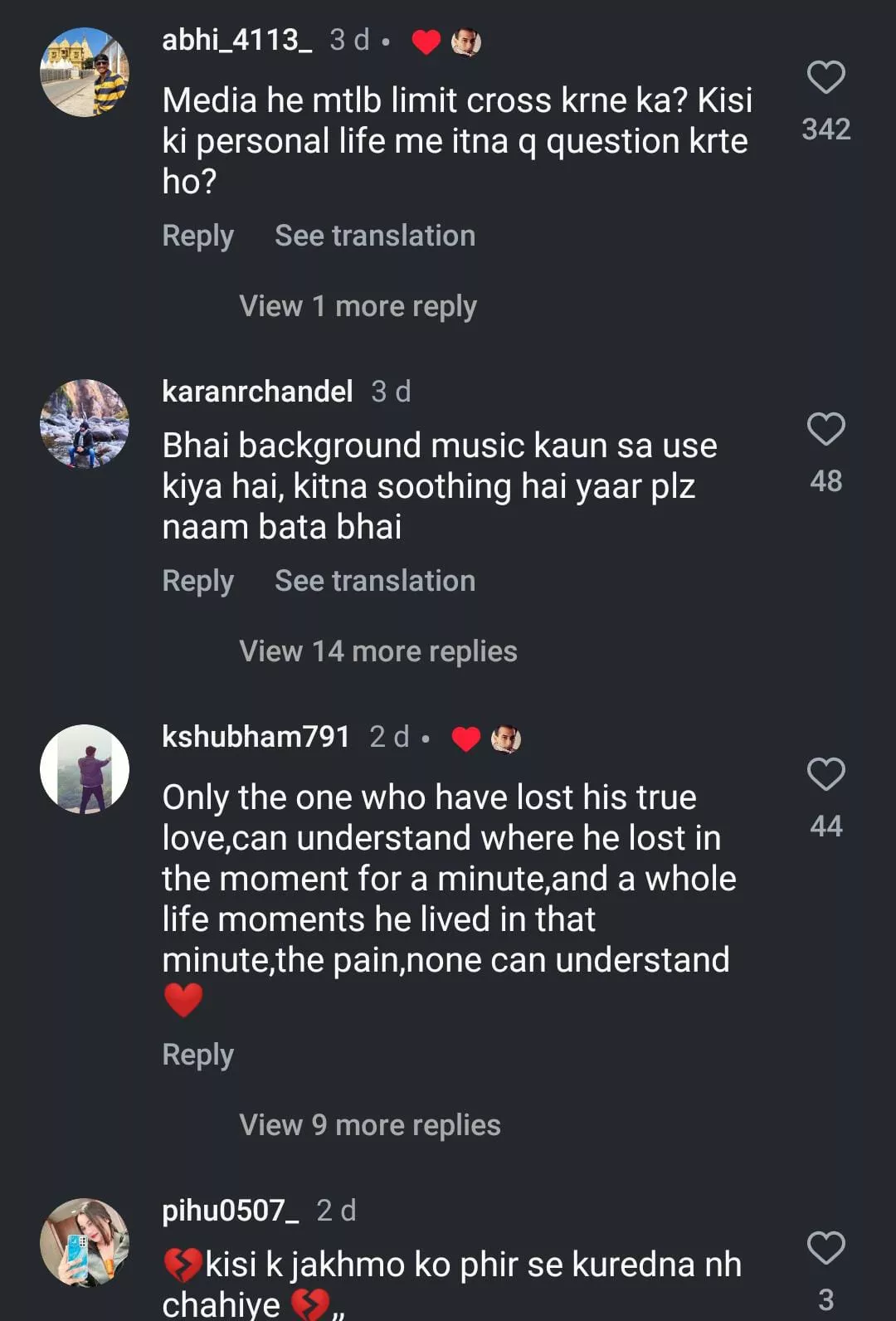Tap heart on pihu0507_'s comment
The height and width of the screenshot is (1321, 896).
825,1249
